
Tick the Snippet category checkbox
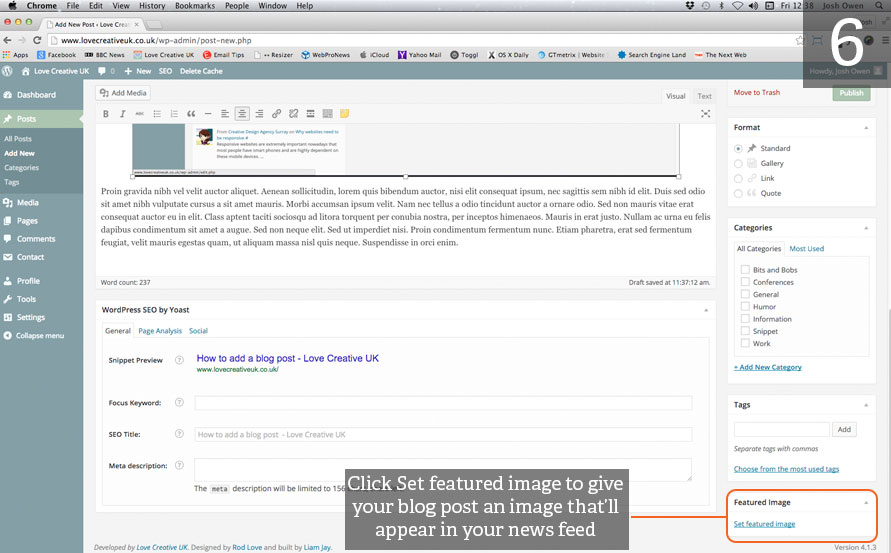click(744, 331)
